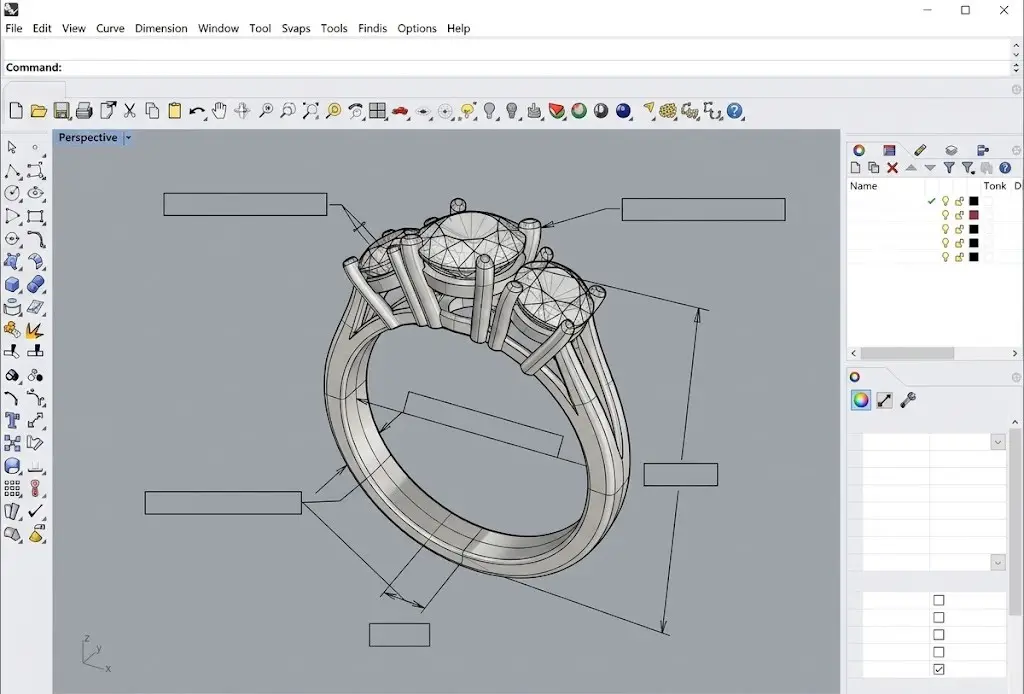Click the black color swatch in the checkmarked layer row
The image size is (1024, 694).
coord(974,201)
